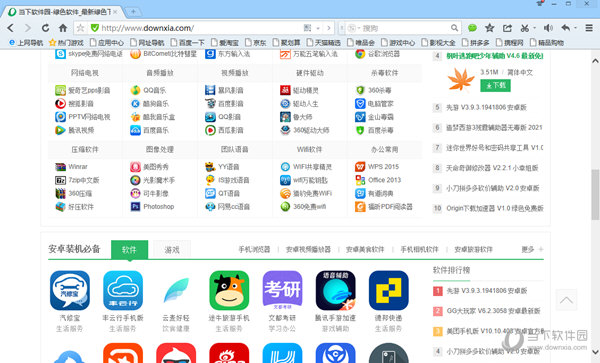Open the 京东 bookmark
Image resolution: width=600 pixels, height=363 pixels.
click(256, 42)
